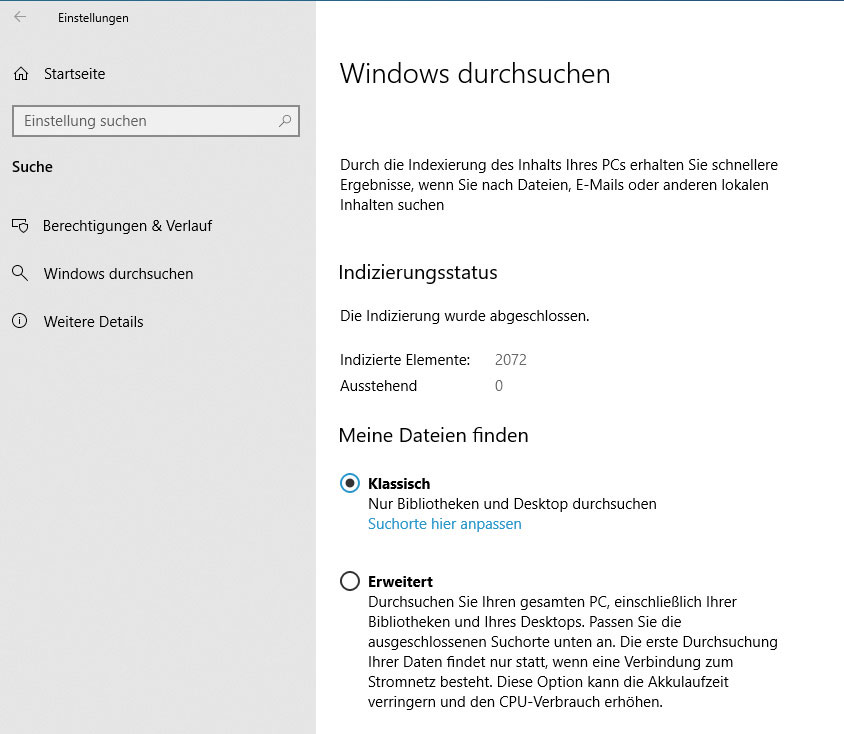Click the Windows durchsuchen page title
This screenshot has width=844, height=734.
coord(475,73)
